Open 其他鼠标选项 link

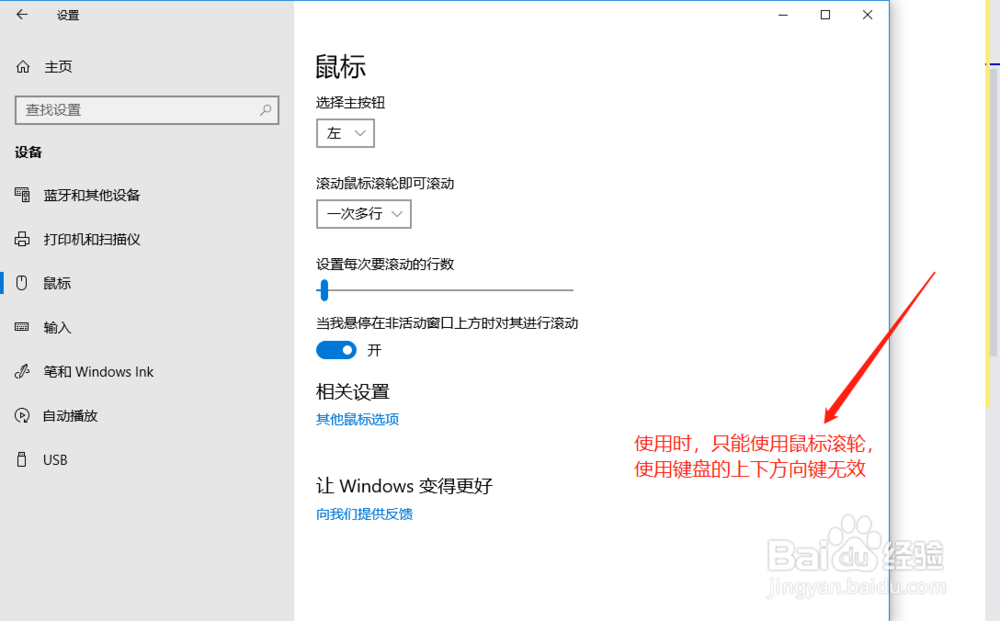pos(357,420)
